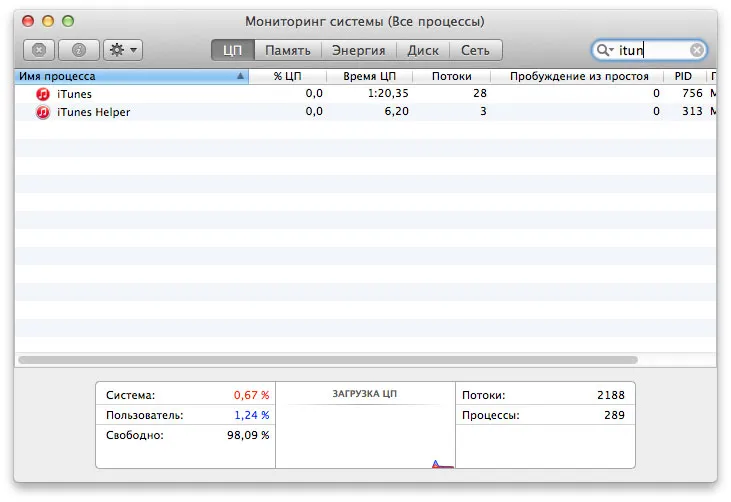This screenshot has width=731, height=502.
Task: Click thread count 28 in iTunes row
Action: [x=480, y=93]
